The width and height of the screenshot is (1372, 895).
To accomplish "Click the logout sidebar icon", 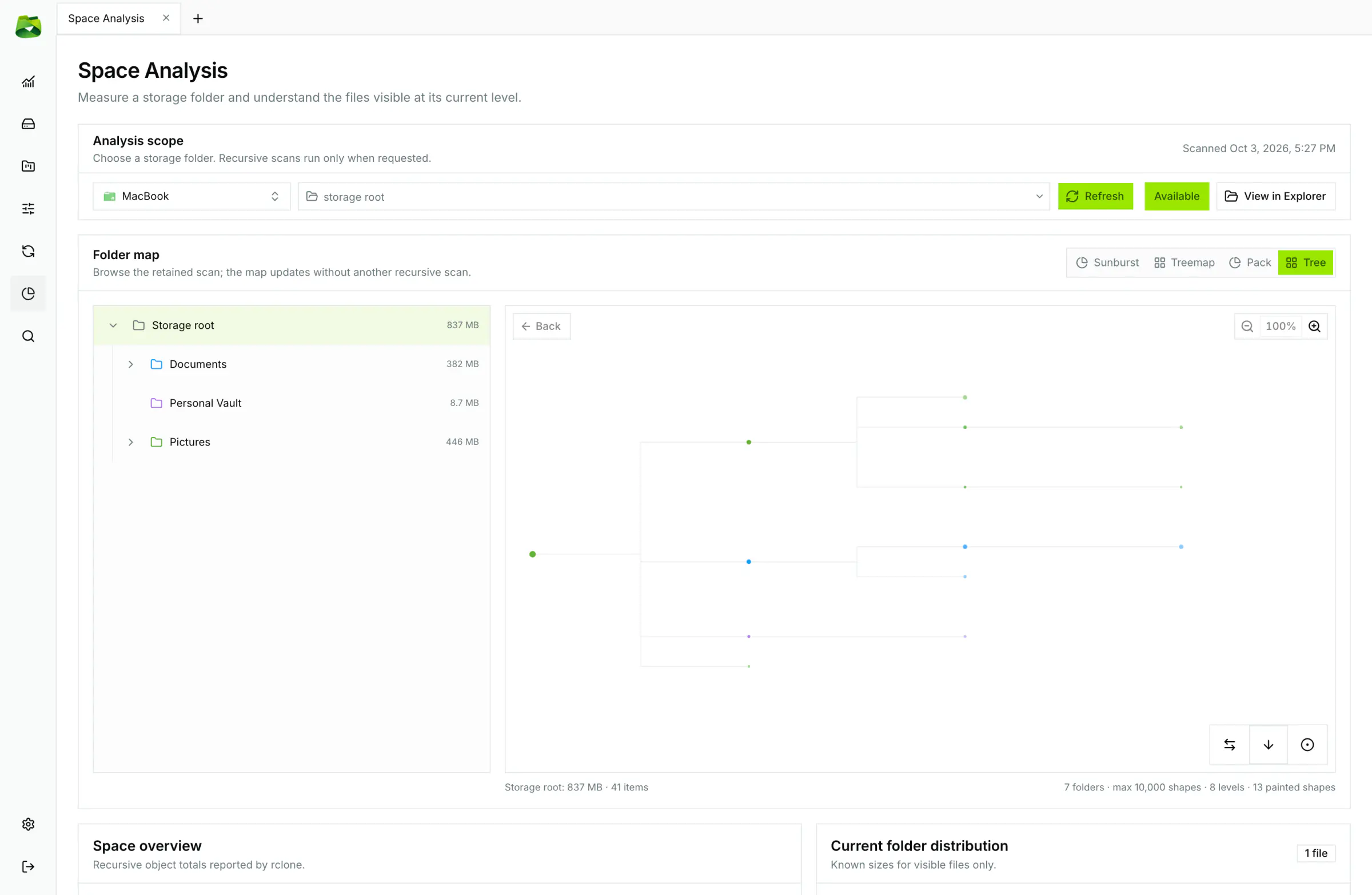I will pos(27,867).
